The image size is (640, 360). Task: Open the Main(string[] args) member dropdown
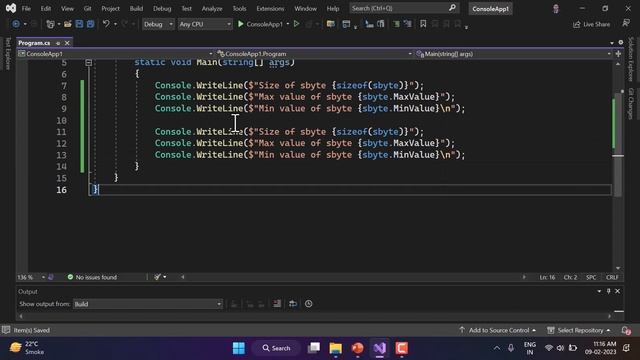pos(513,54)
